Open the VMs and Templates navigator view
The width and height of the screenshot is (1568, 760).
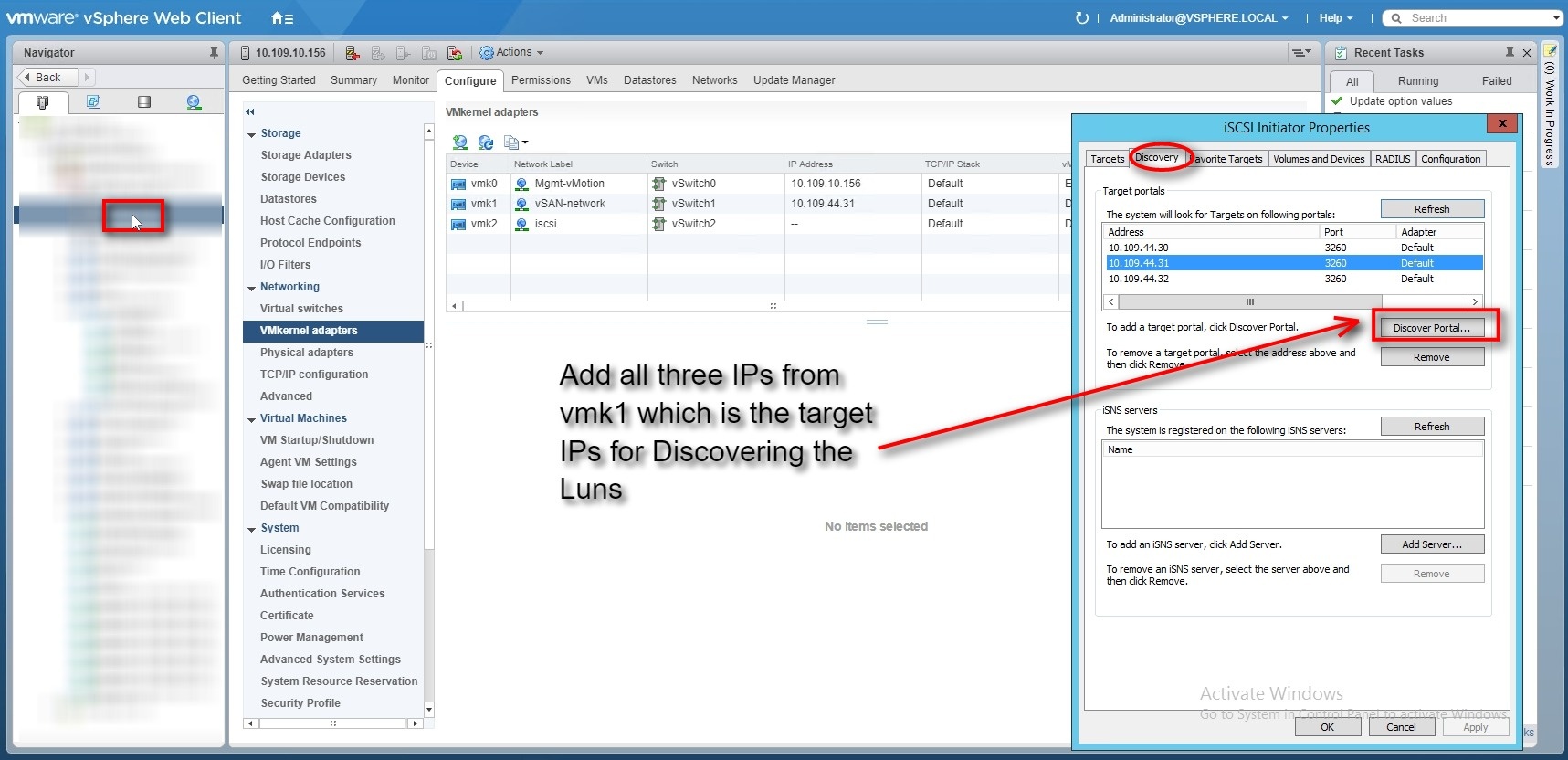pyautogui.click(x=93, y=102)
